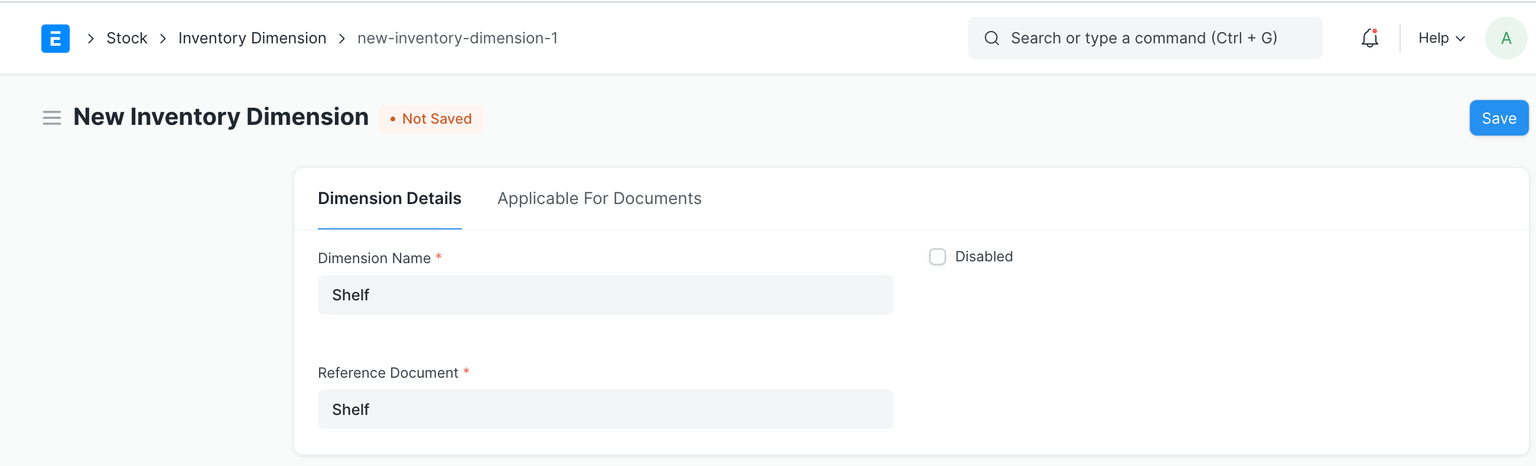1536x466 pixels.
Task: Enable the Disabled checkbox
Action: (937, 257)
